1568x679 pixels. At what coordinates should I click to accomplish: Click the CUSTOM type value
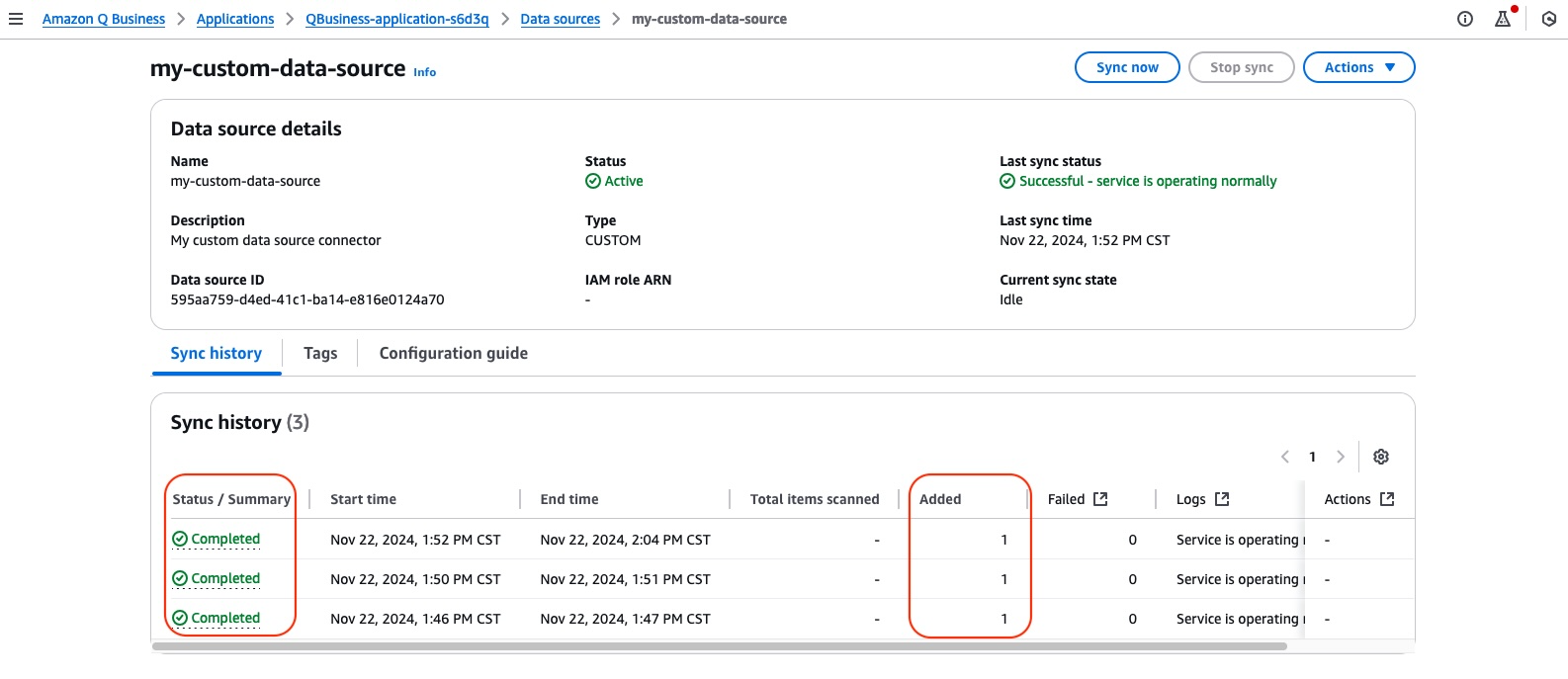pos(613,240)
